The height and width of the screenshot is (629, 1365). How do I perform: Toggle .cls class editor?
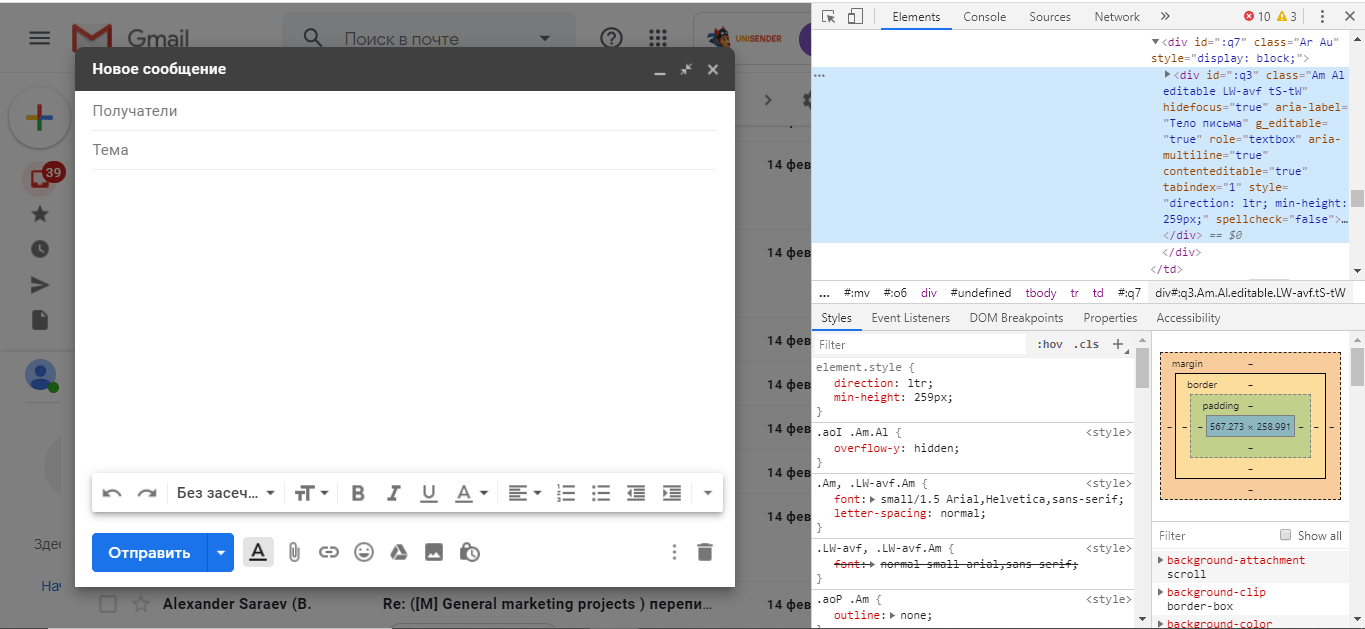(1086, 344)
